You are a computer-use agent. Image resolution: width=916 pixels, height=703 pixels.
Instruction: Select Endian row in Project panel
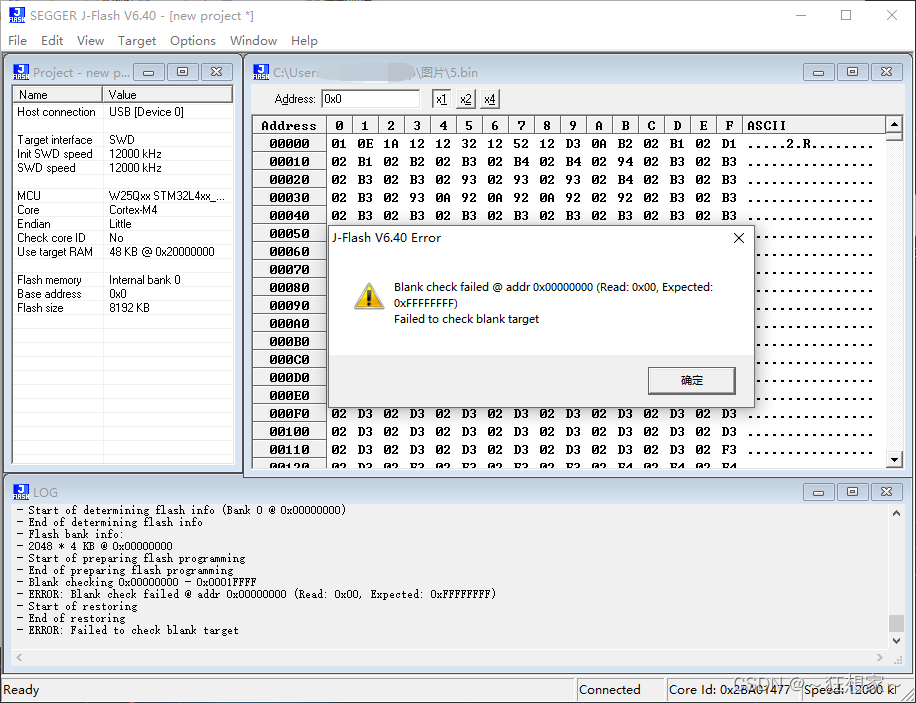[x=123, y=224]
